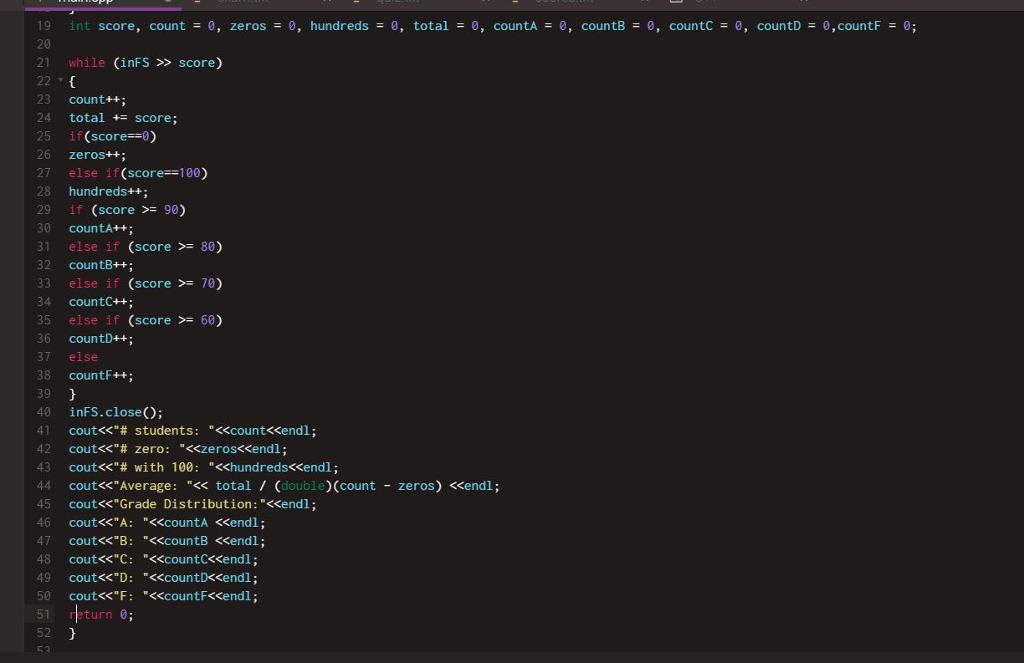Click the word double on line 44
Screen dimensions: 1024x663
coord(302,485)
